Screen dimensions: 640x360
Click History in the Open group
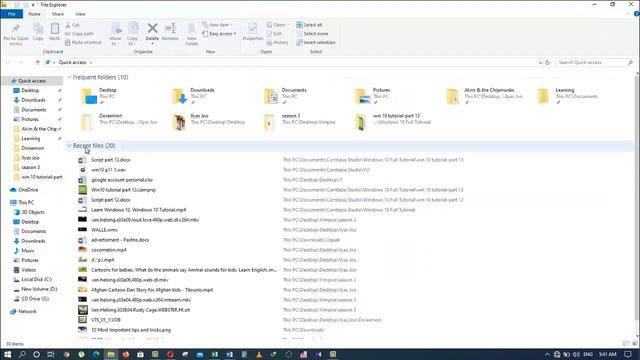tap(278, 42)
